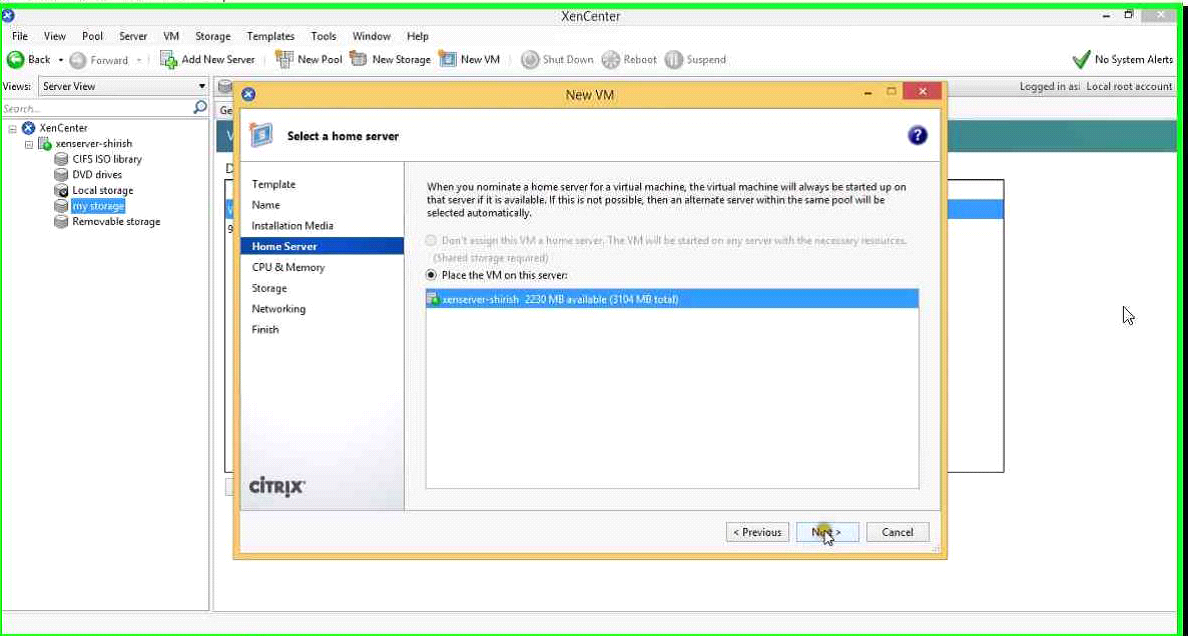1188x636 pixels.
Task: Go to the Template wizard step
Action: (x=274, y=184)
